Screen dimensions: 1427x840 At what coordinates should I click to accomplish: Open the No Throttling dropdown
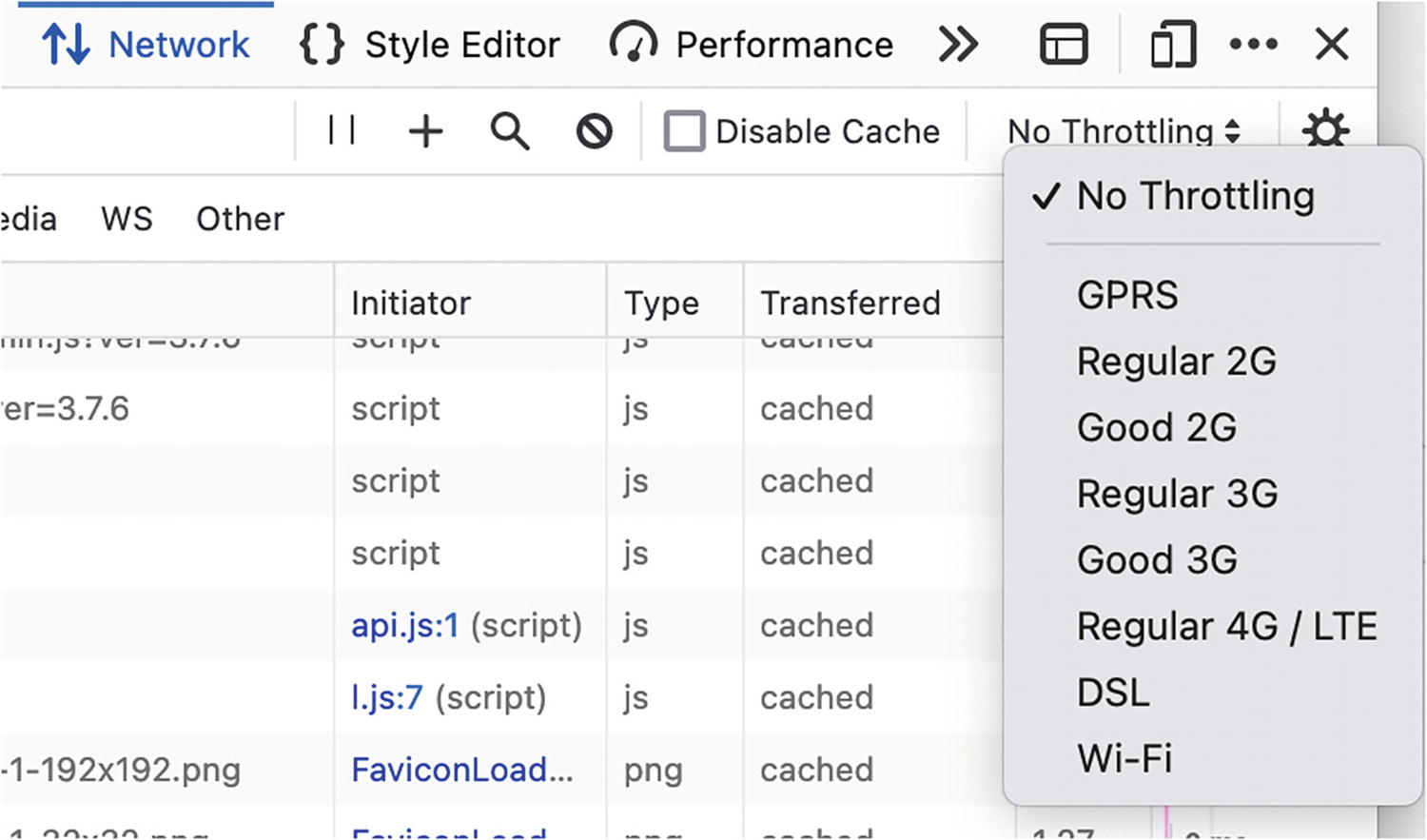point(1123,130)
